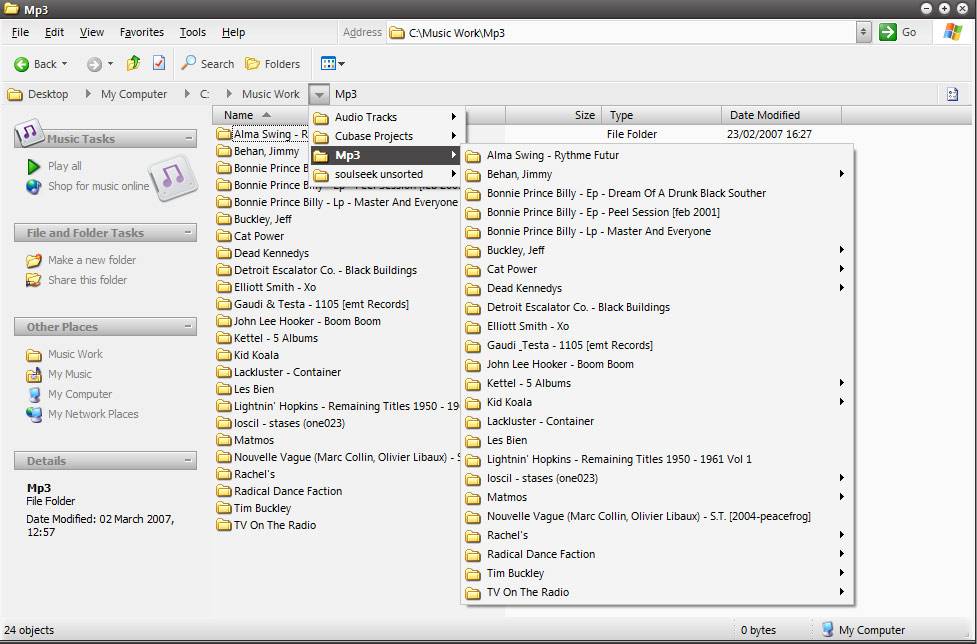
Task: Choose TV On The Radio in the Mp3 submenu
Action: 657,592
